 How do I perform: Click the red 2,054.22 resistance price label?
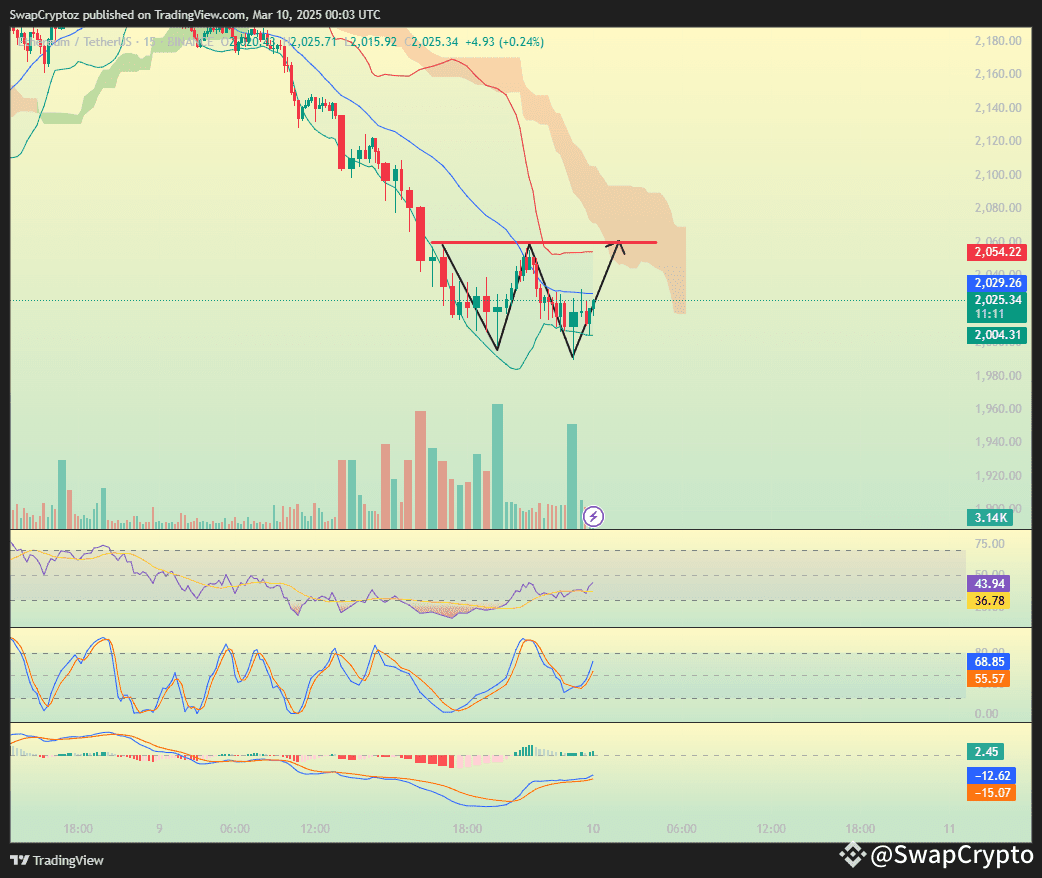tap(996, 252)
